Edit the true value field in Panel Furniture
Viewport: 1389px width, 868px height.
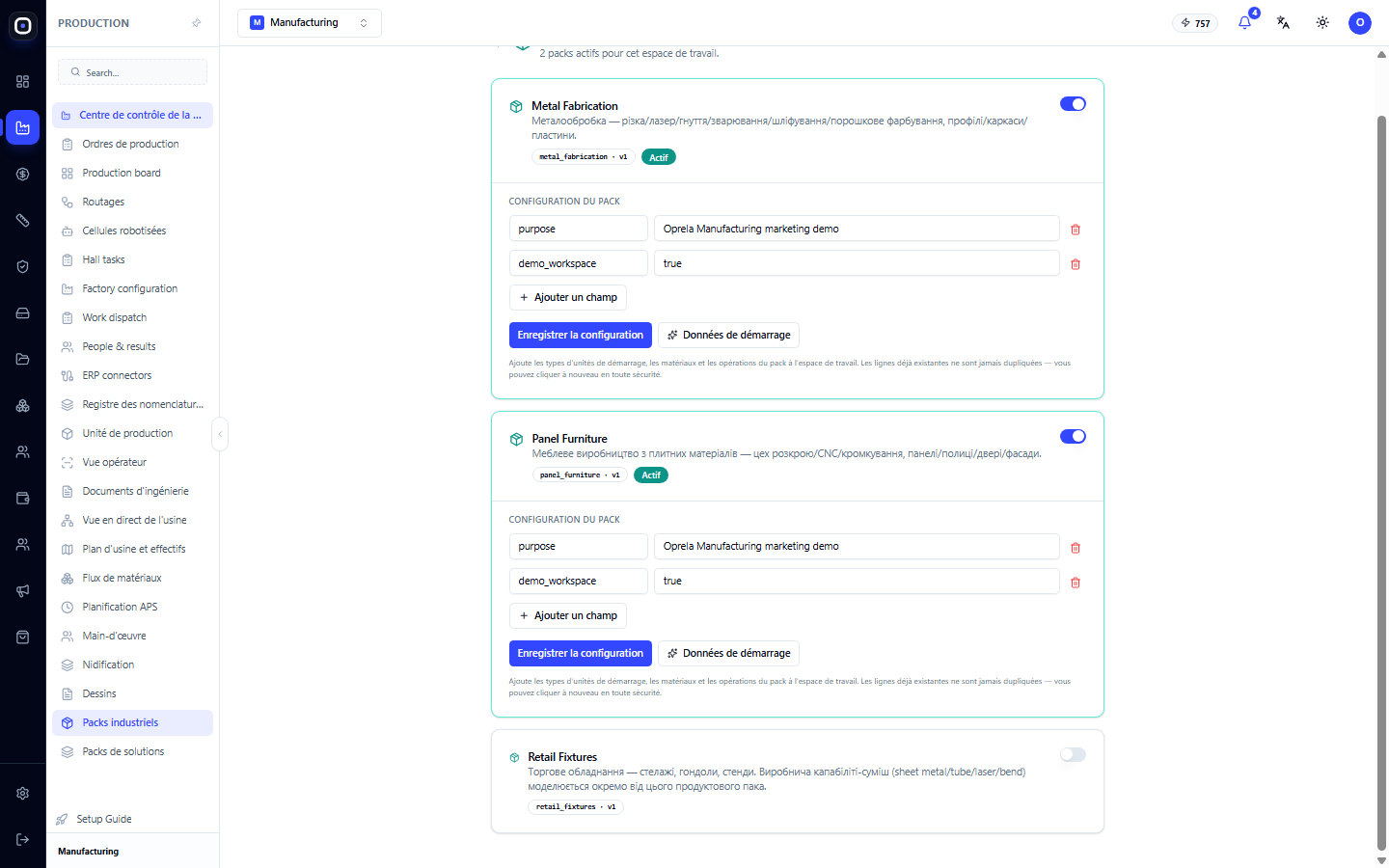[x=857, y=581]
